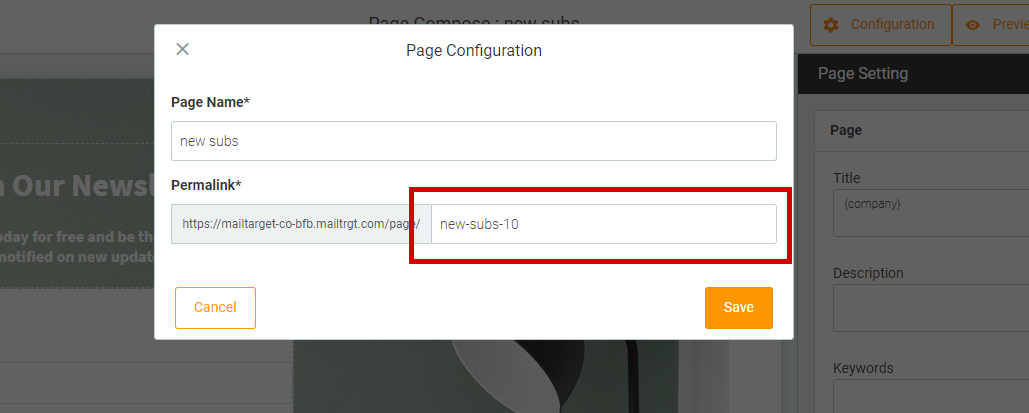Click the Title label in Page Setting
Image resolution: width=1029 pixels, height=413 pixels.
click(847, 178)
